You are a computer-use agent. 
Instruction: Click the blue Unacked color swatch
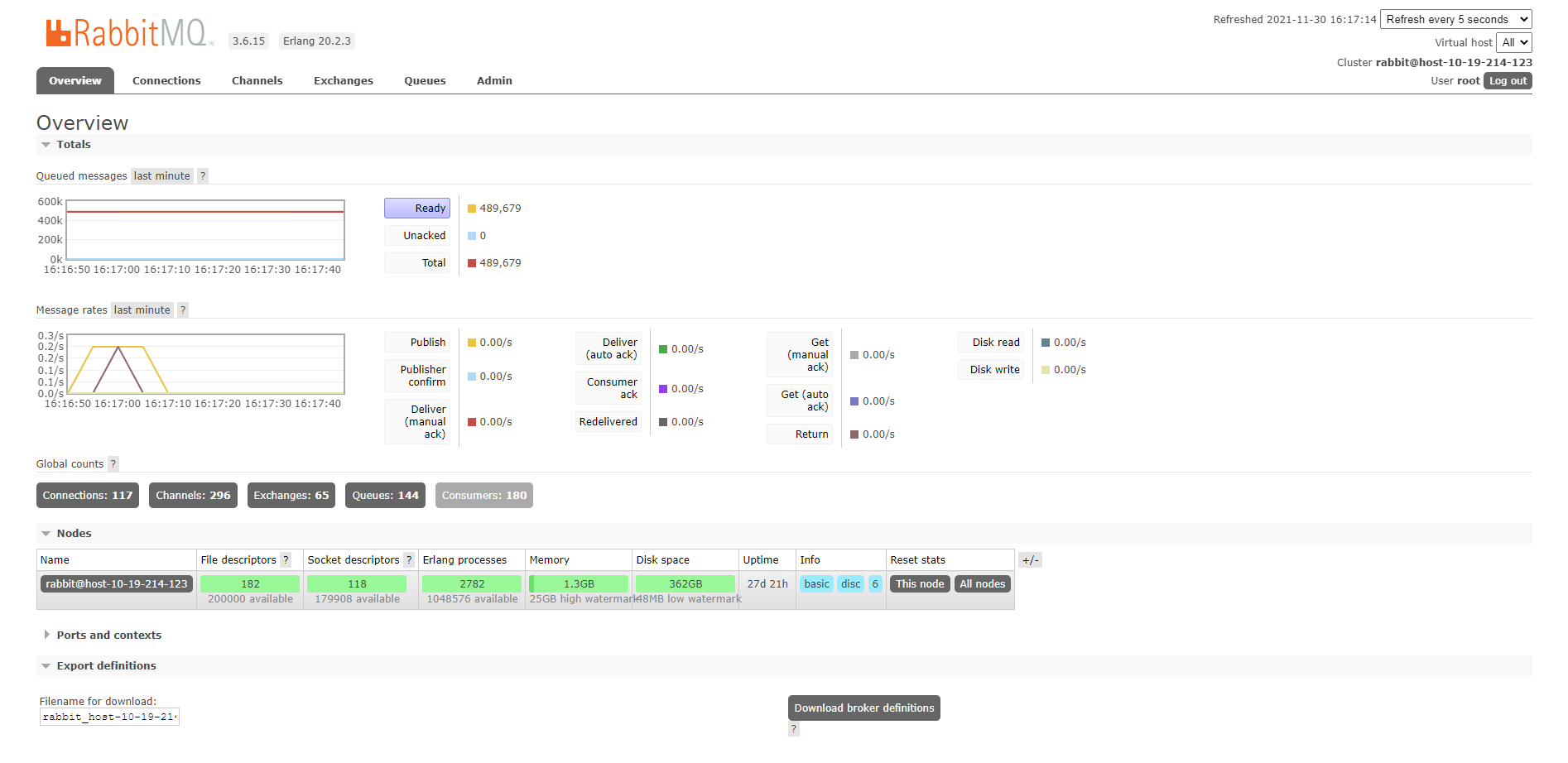point(472,236)
